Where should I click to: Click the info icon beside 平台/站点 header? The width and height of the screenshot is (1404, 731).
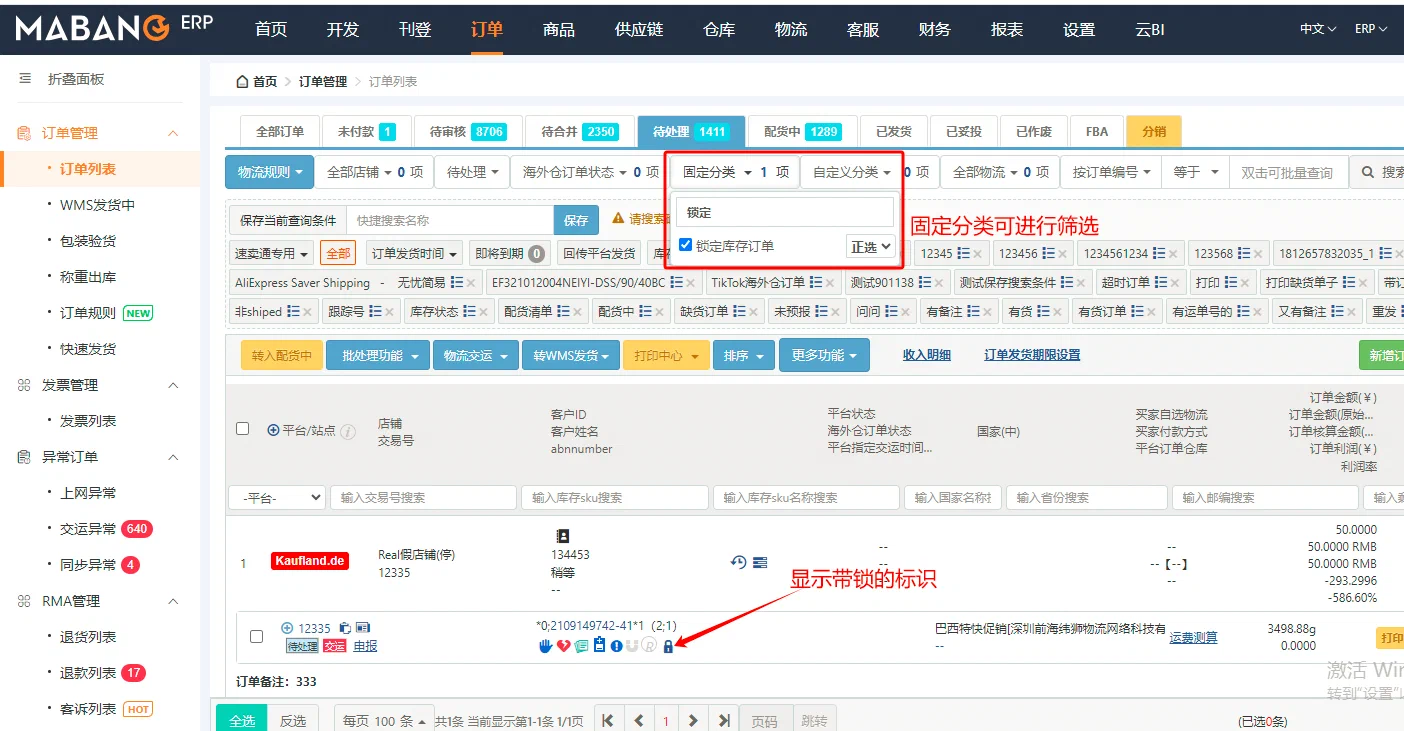348,431
